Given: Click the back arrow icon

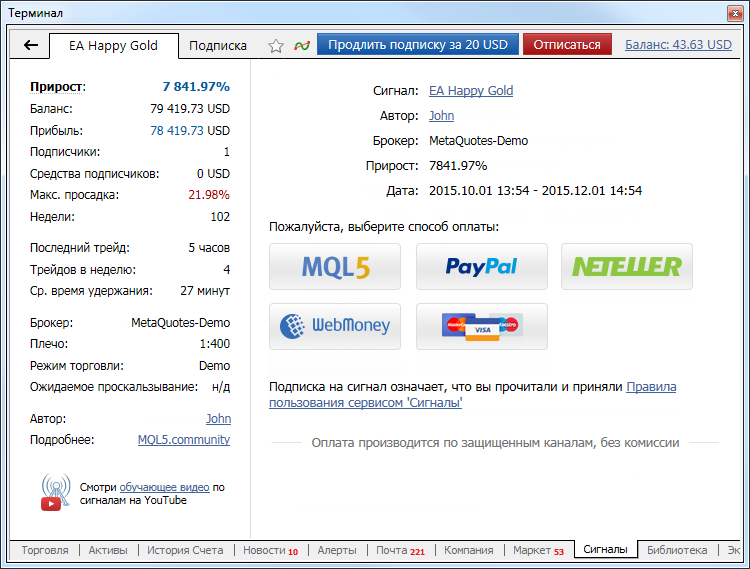Looking at the screenshot, I should coord(31,45).
